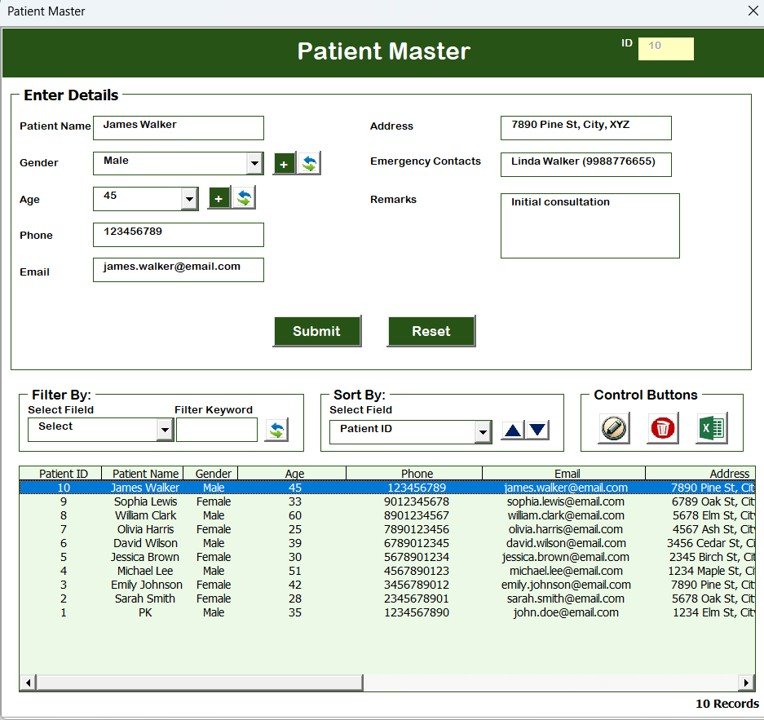Select the Sophia Lewis row
The height and width of the screenshot is (720, 764).
point(387,502)
